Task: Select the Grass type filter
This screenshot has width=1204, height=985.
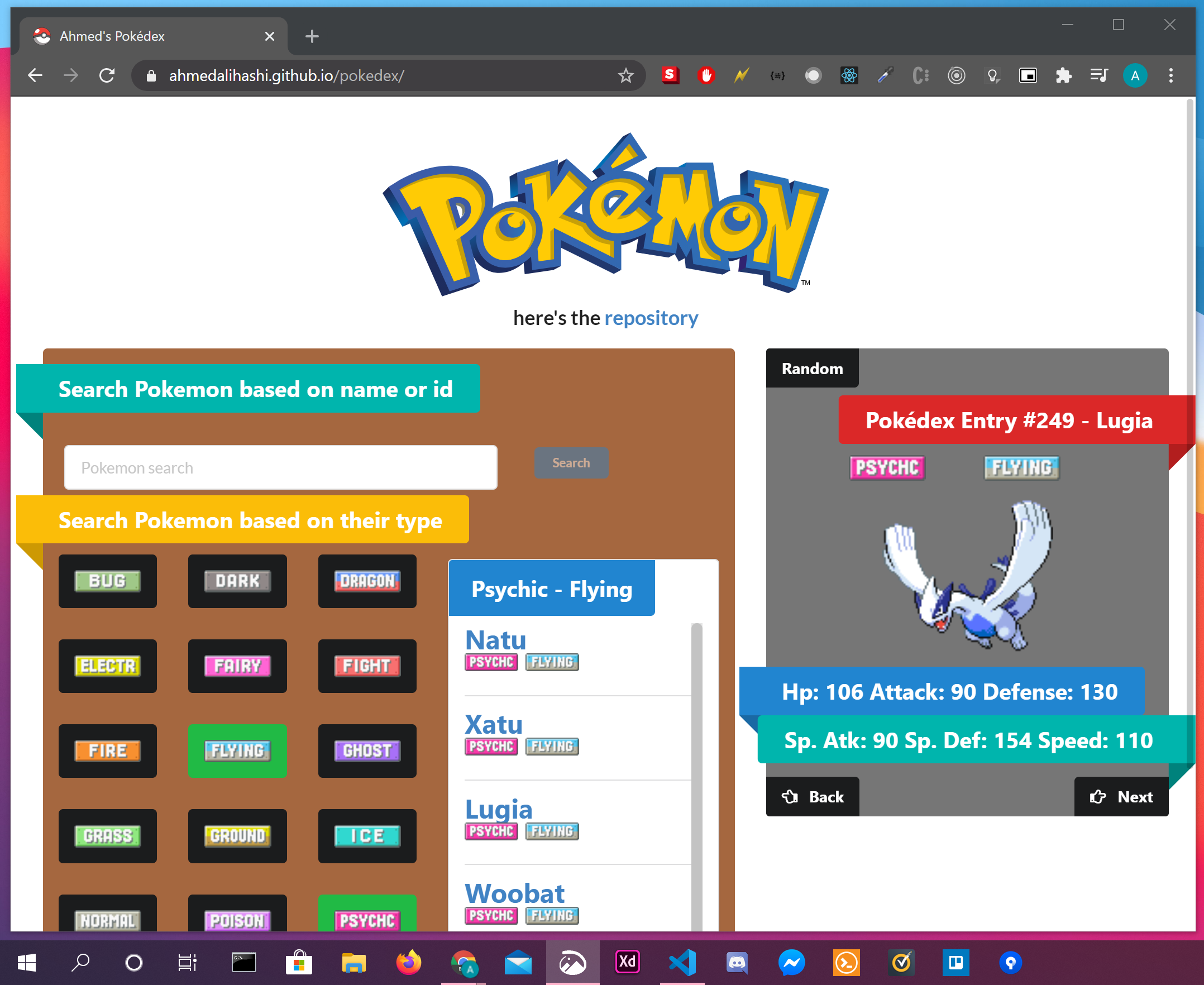Action: click(107, 835)
